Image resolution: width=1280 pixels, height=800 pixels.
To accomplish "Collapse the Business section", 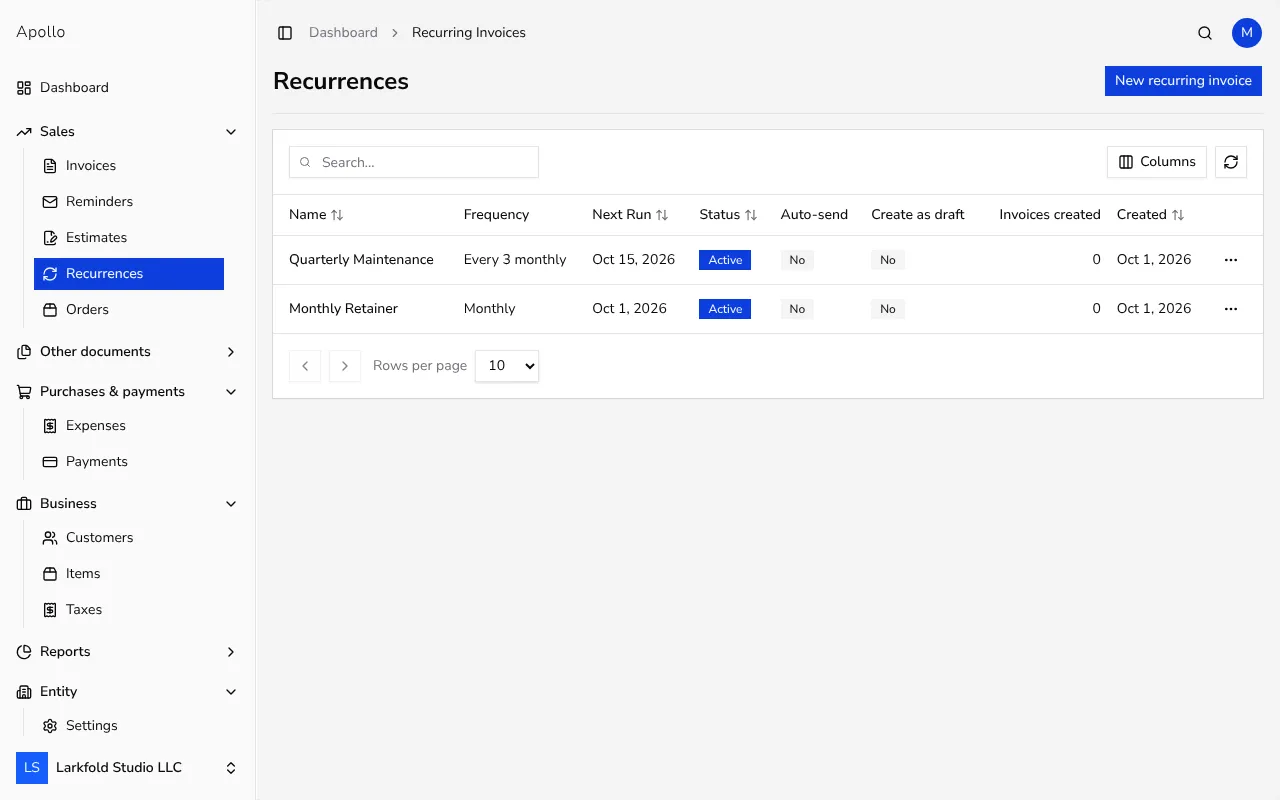I will (x=128, y=504).
